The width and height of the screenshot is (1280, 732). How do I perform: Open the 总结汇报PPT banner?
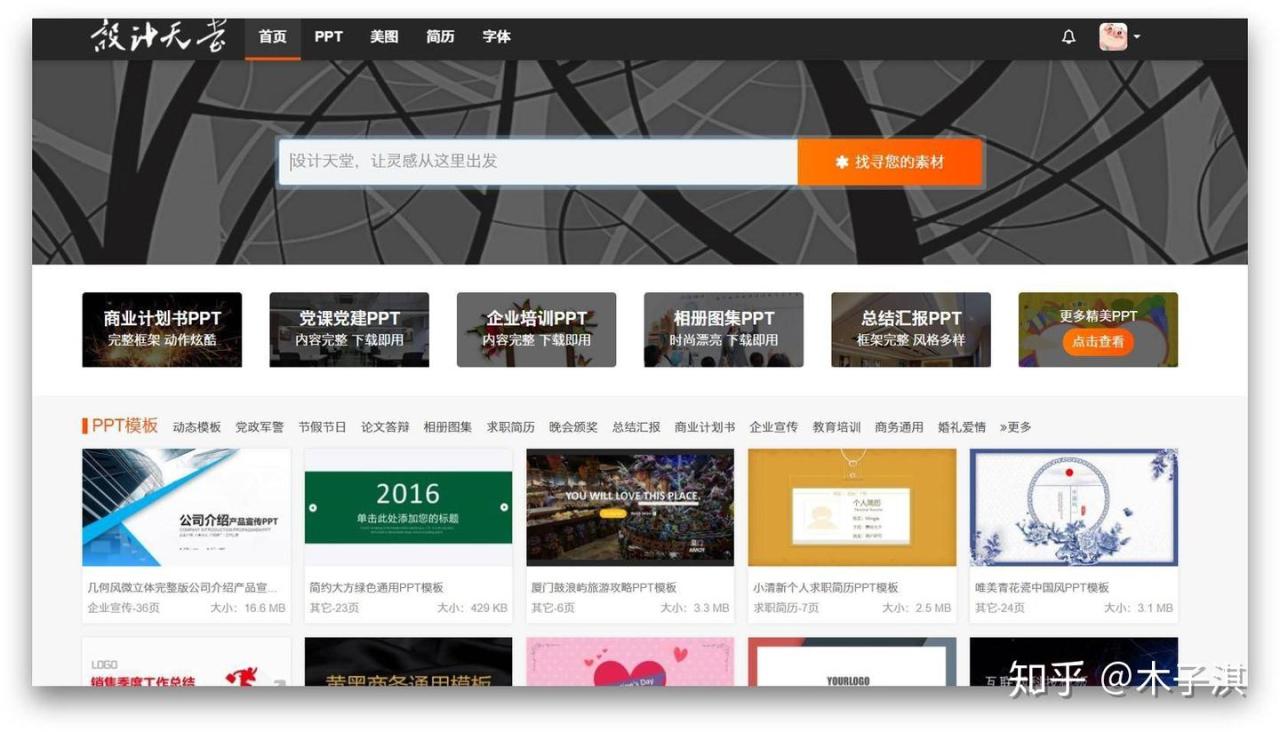pyautogui.click(x=911, y=330)
